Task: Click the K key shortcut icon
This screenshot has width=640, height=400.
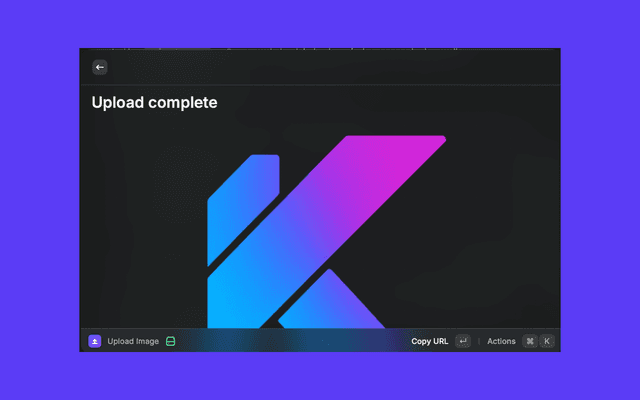Action: 547,341
